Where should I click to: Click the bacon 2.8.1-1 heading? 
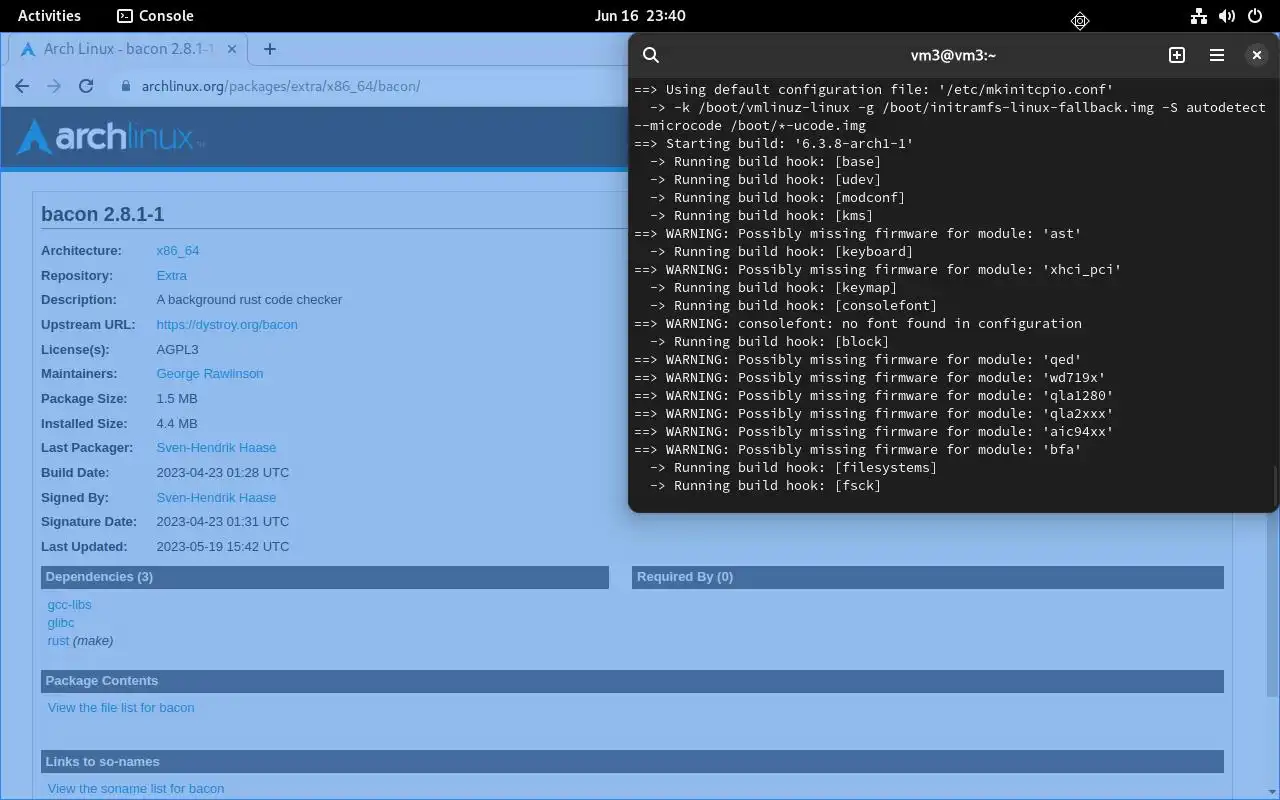coord(102,214)
